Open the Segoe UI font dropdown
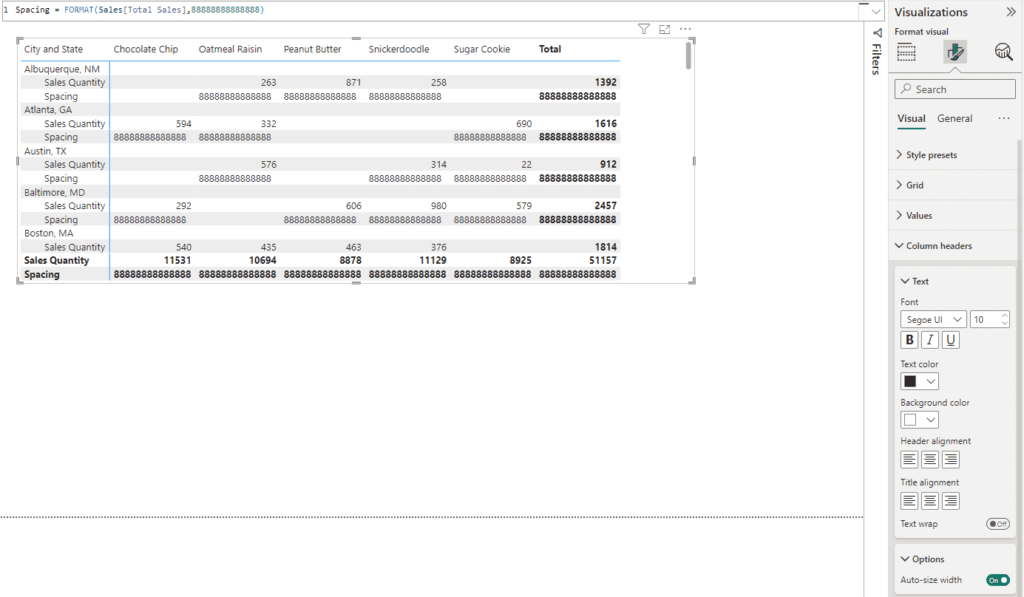The width and height of the screenshot is (1024, 597). click(933, 319)
